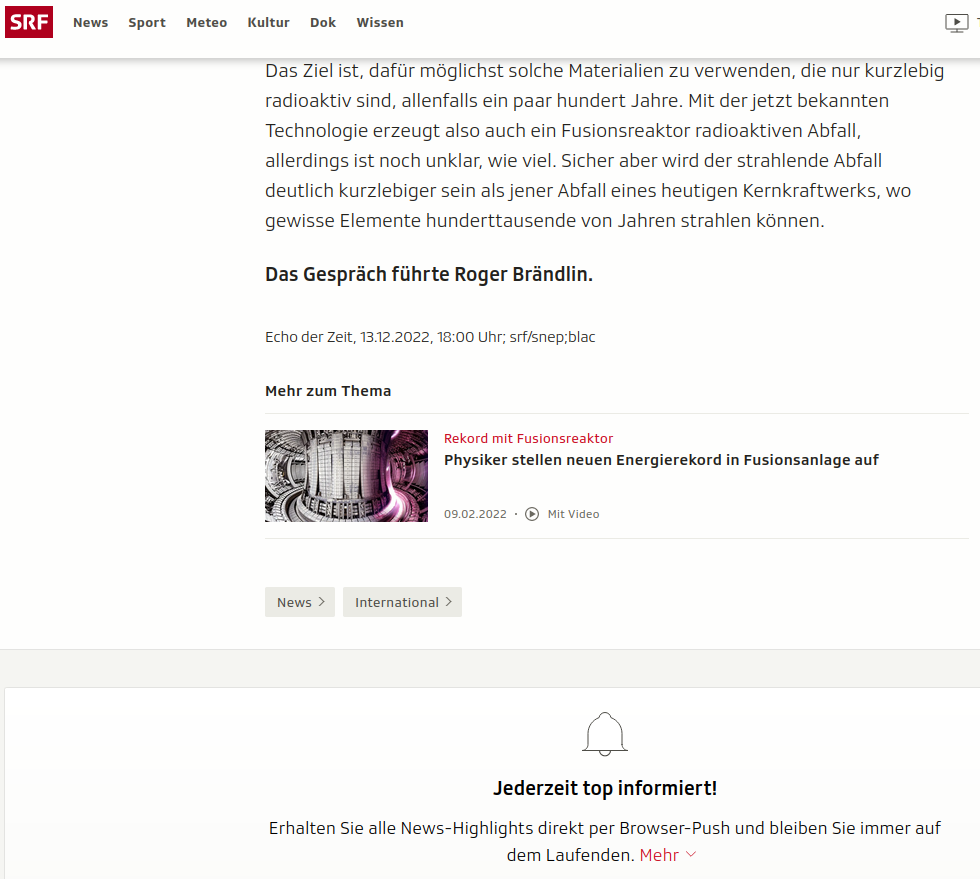Click the red 'Rekord mit Fusionsreaktor' label

pos(528,438)
